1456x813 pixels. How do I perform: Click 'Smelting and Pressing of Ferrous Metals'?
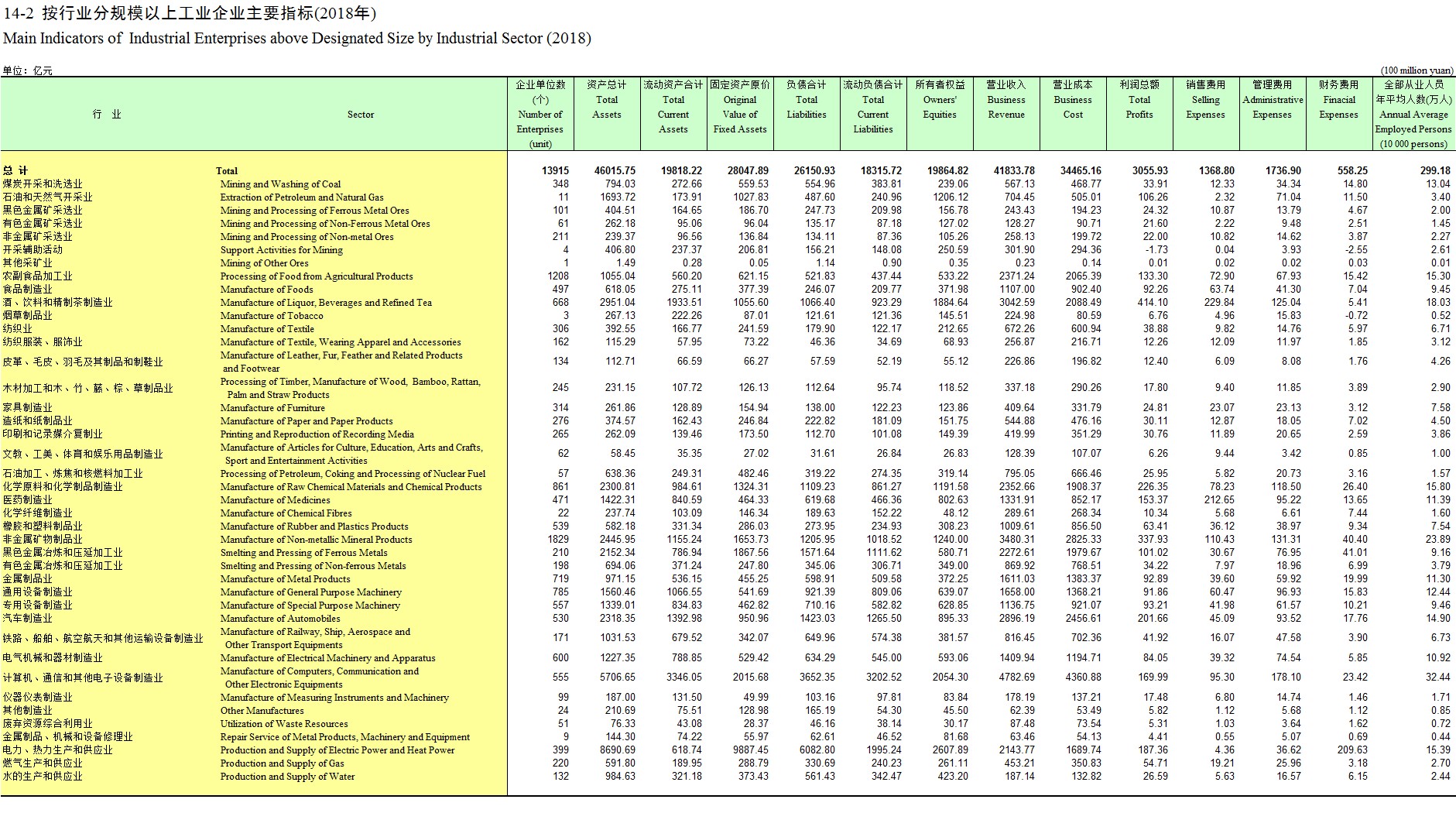pyautogui.click(x=303, y=553)
